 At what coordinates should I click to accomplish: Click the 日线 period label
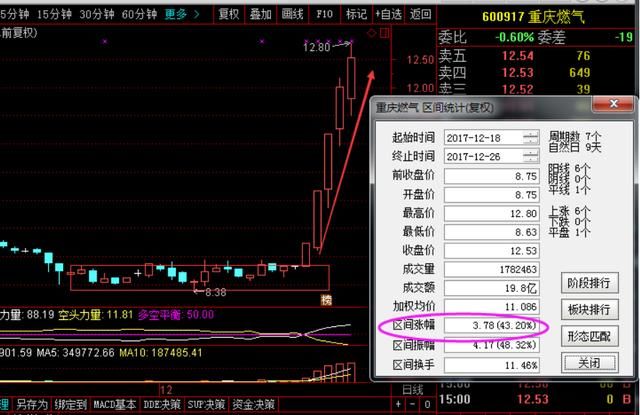coord(413,390)
